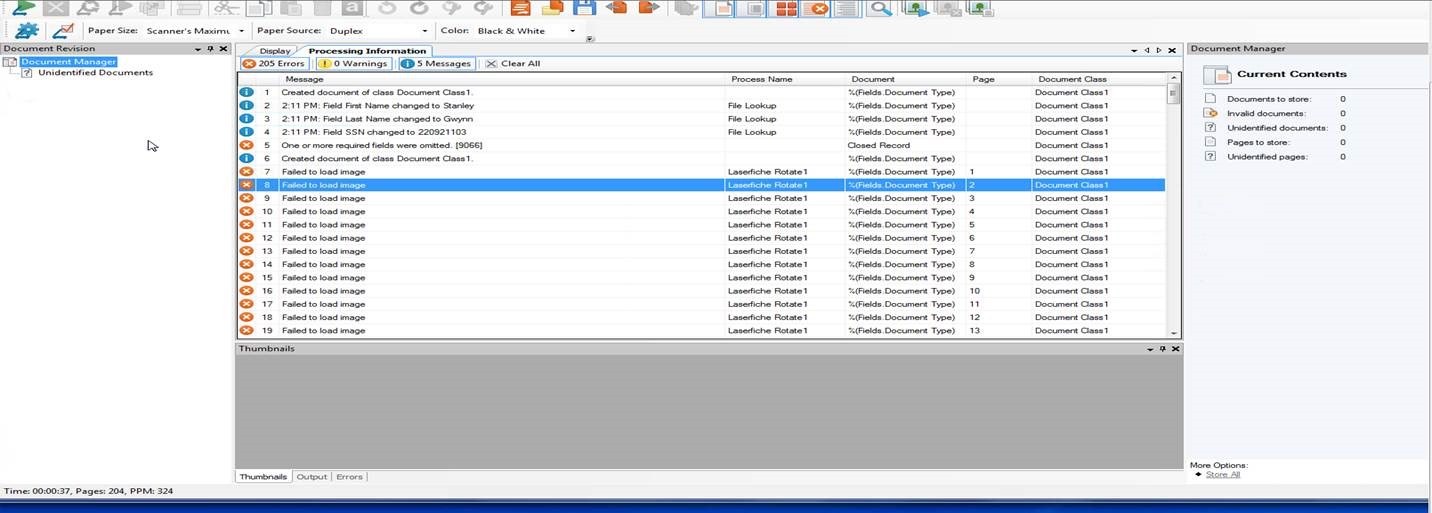1432x513 pixels.
Task: Select row 'Field First Name changed to Stanley'
Action: tap(701, 106)
